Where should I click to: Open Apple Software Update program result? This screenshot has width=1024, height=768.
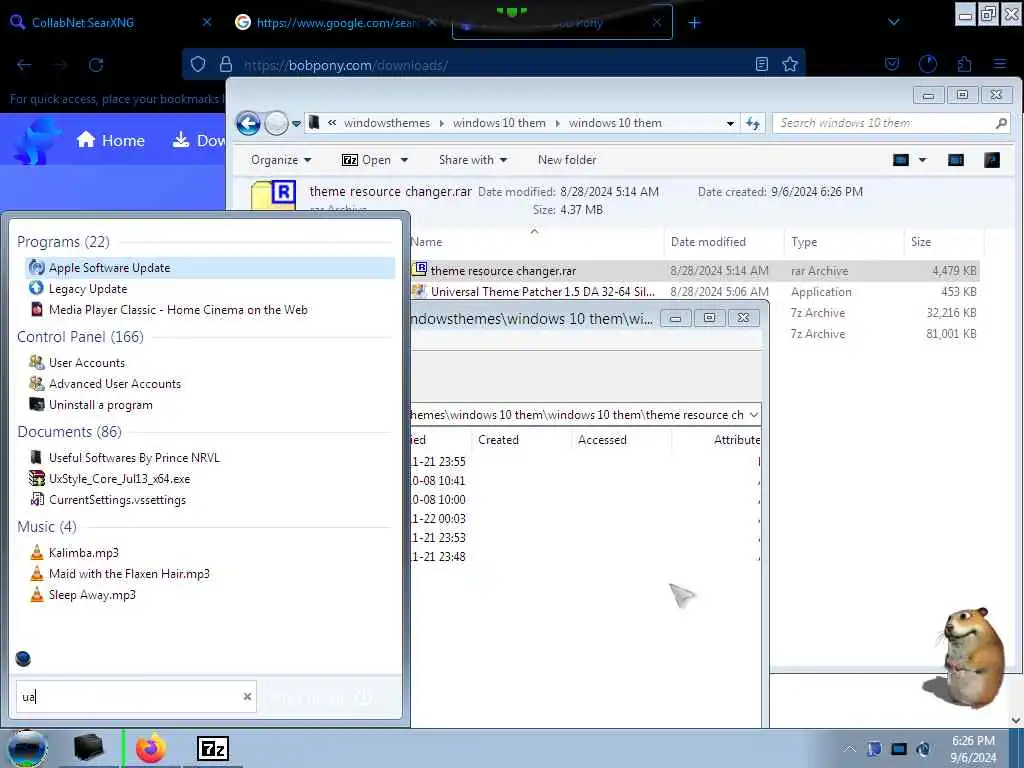[x=210, y=268]
